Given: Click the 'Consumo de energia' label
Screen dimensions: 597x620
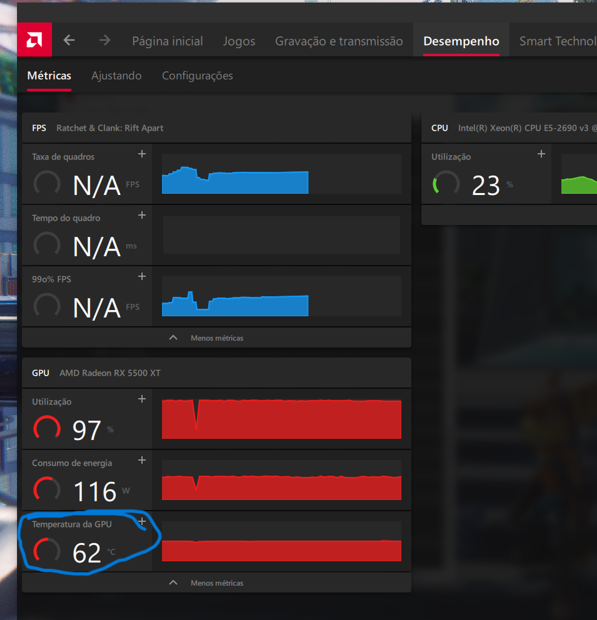Looking at the screenshot, I should pos(72,463).
